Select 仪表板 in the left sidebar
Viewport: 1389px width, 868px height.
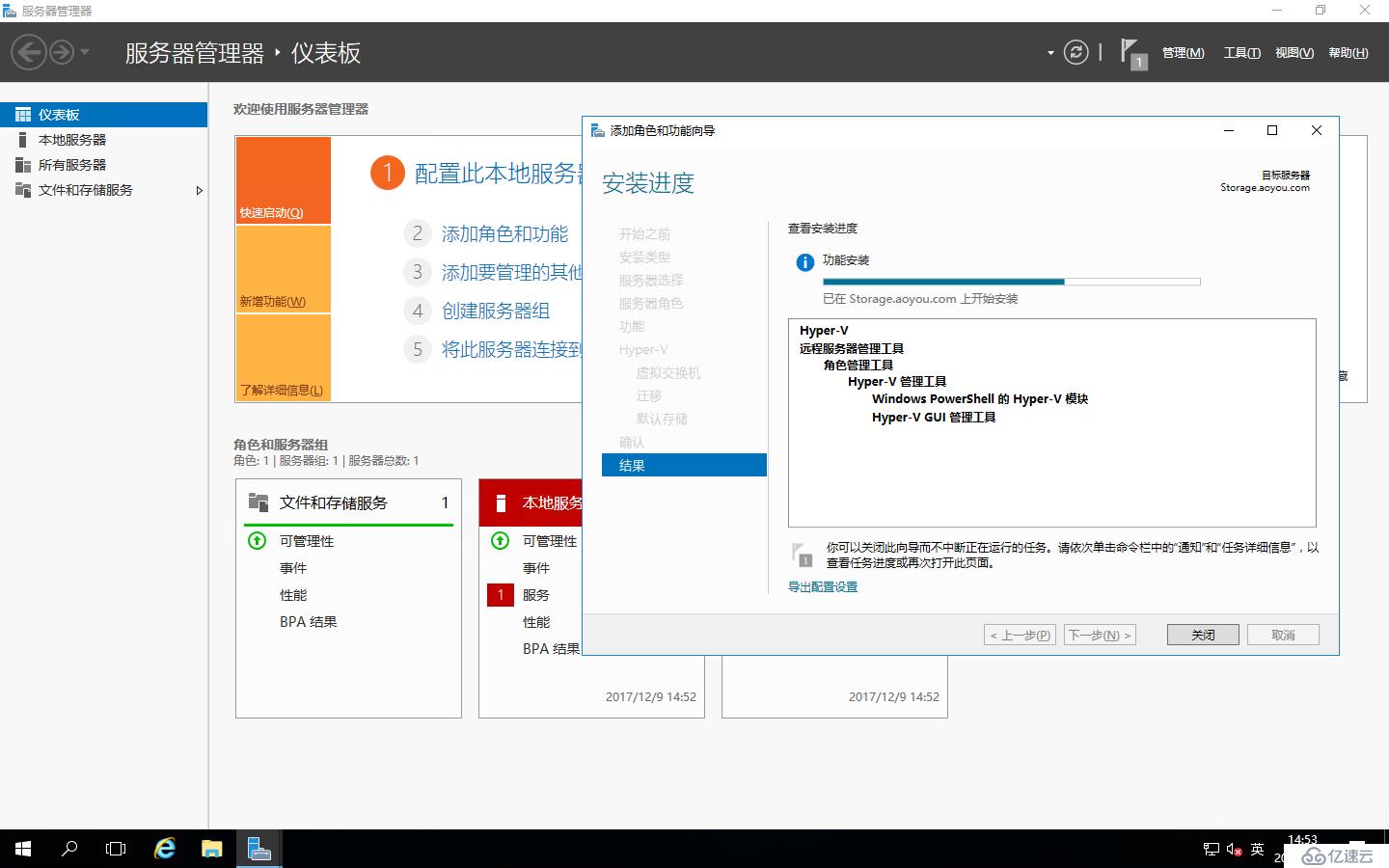[x=103, y=115]
